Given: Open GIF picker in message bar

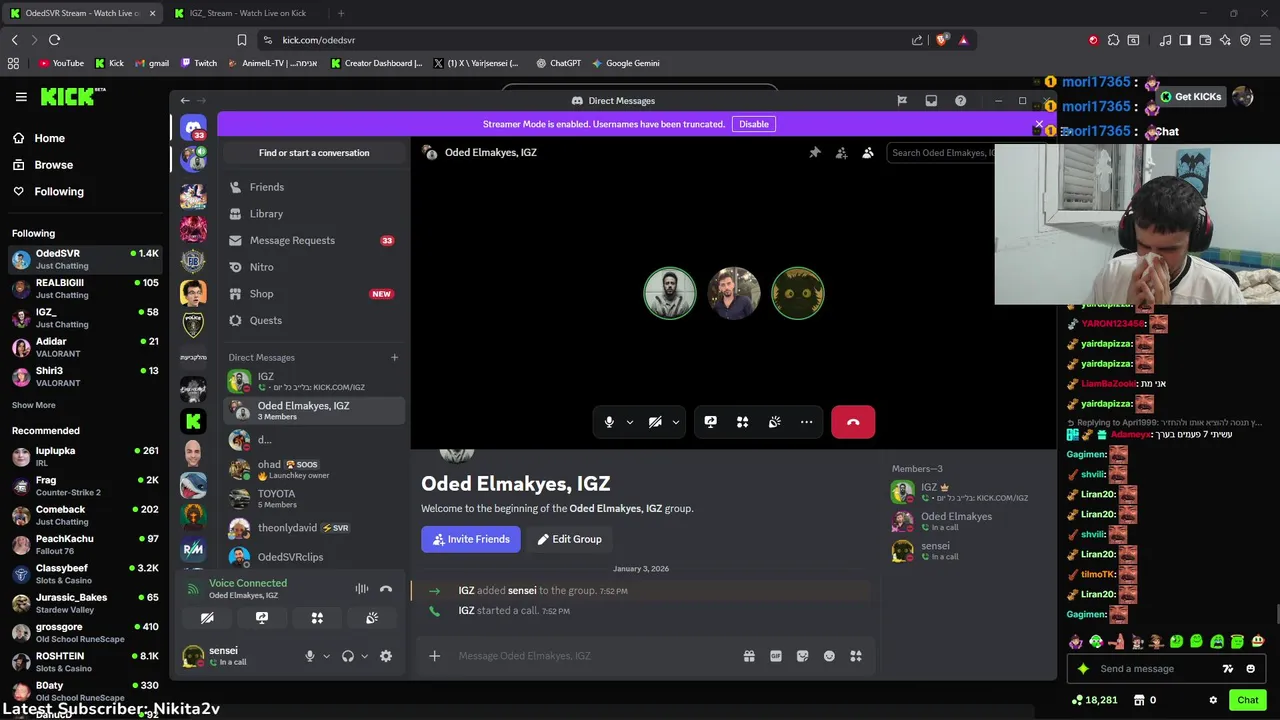Looking at the screenshot, I should pyautogui.click(x=776, y=656).
